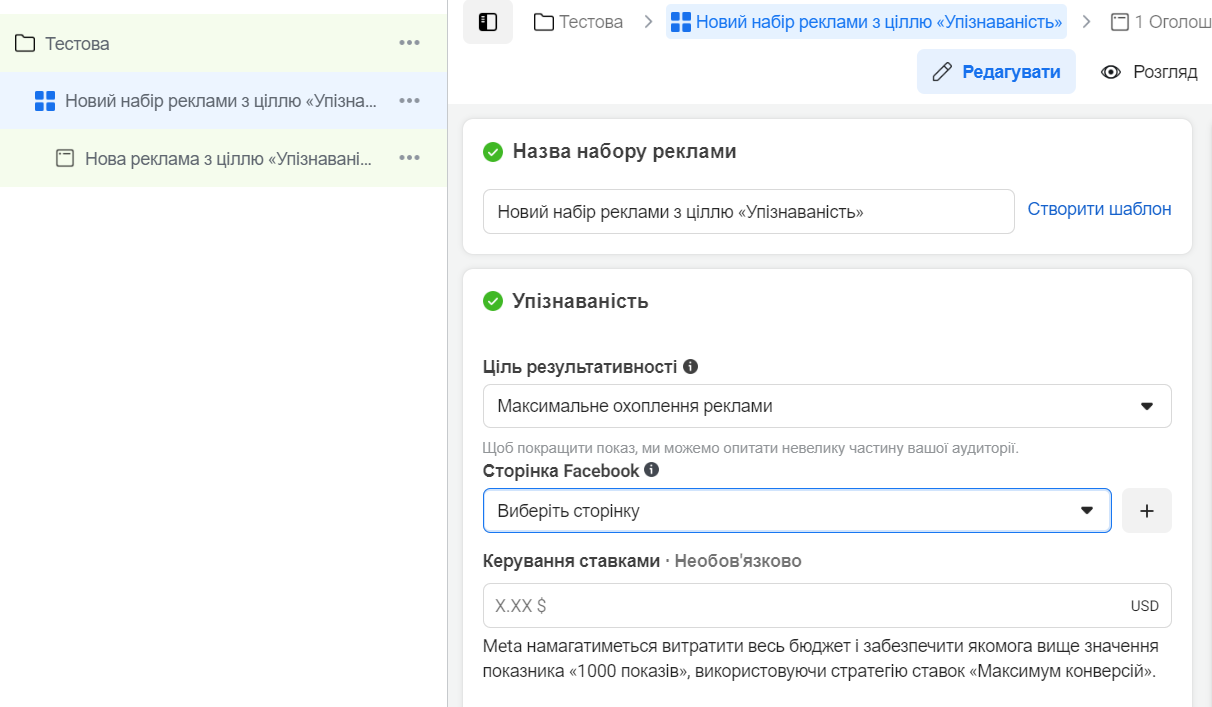Image resolution: width=1212 pixels, height=707 pixels.
Task: Select ad set breadcrumb Новий набір реклами
Action: point(866,22)
